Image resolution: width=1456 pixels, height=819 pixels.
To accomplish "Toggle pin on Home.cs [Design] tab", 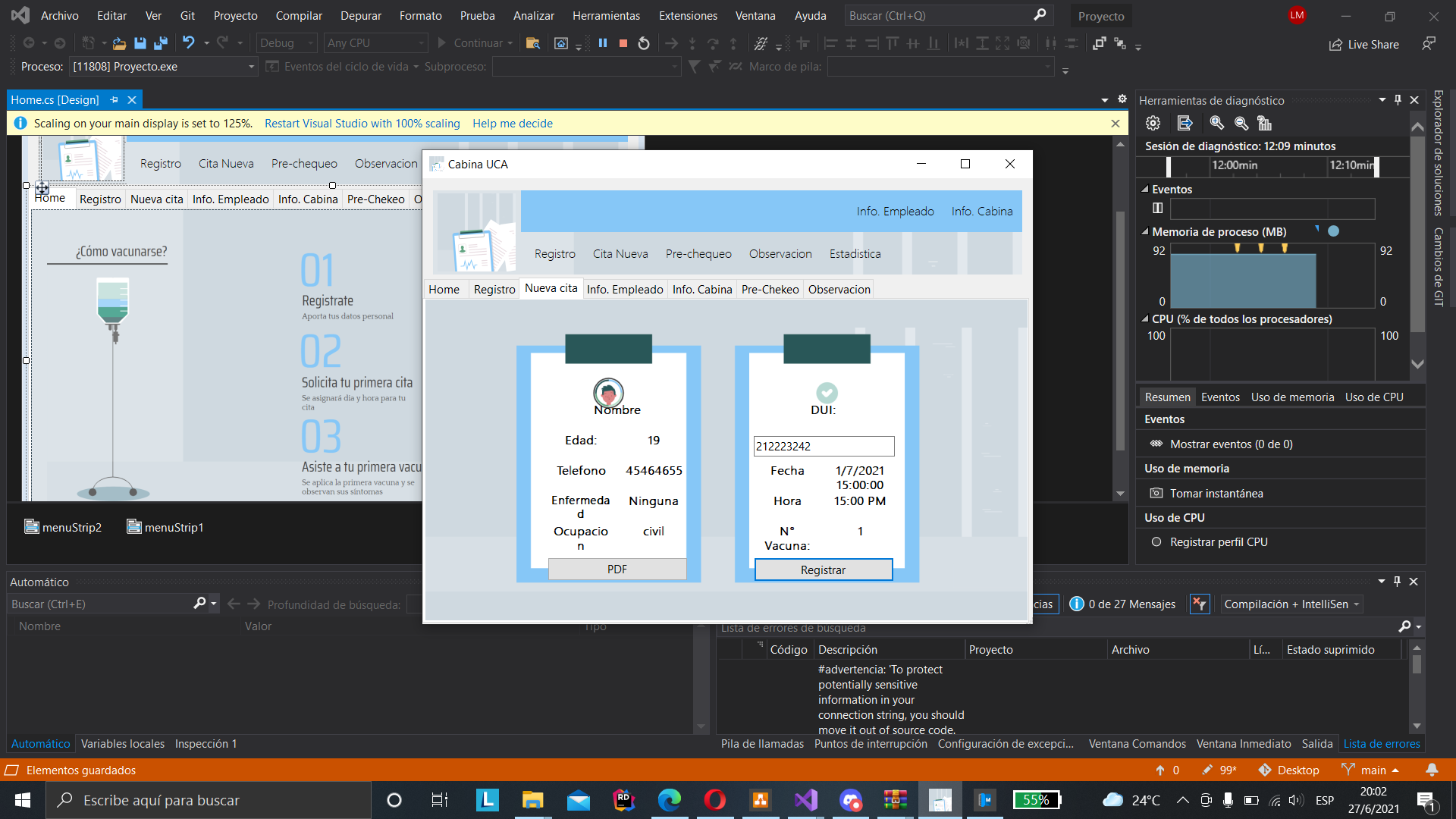I will point(115,99).
